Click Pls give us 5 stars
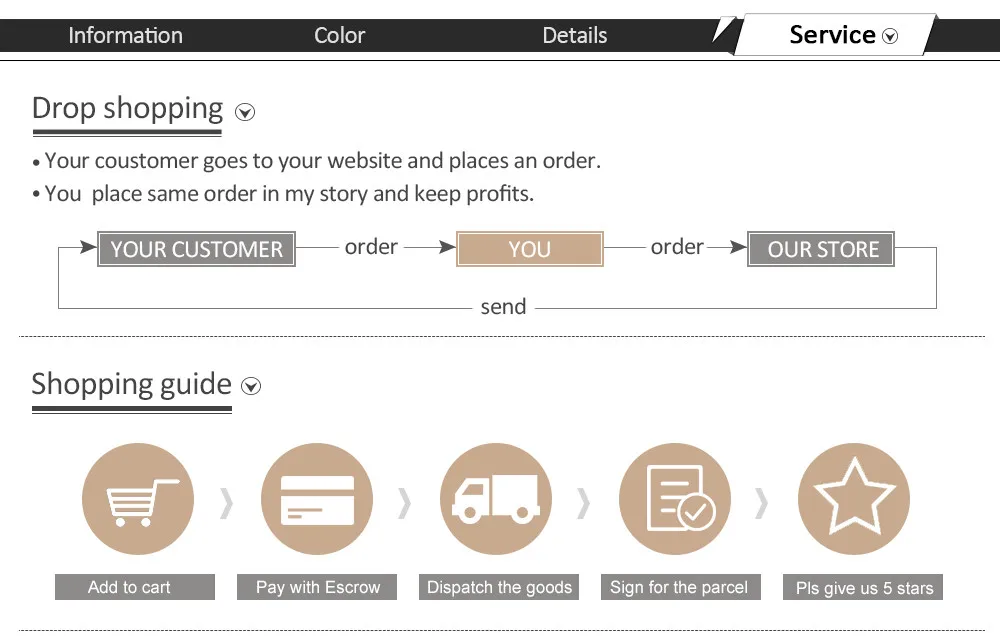 tap(863, 587)
